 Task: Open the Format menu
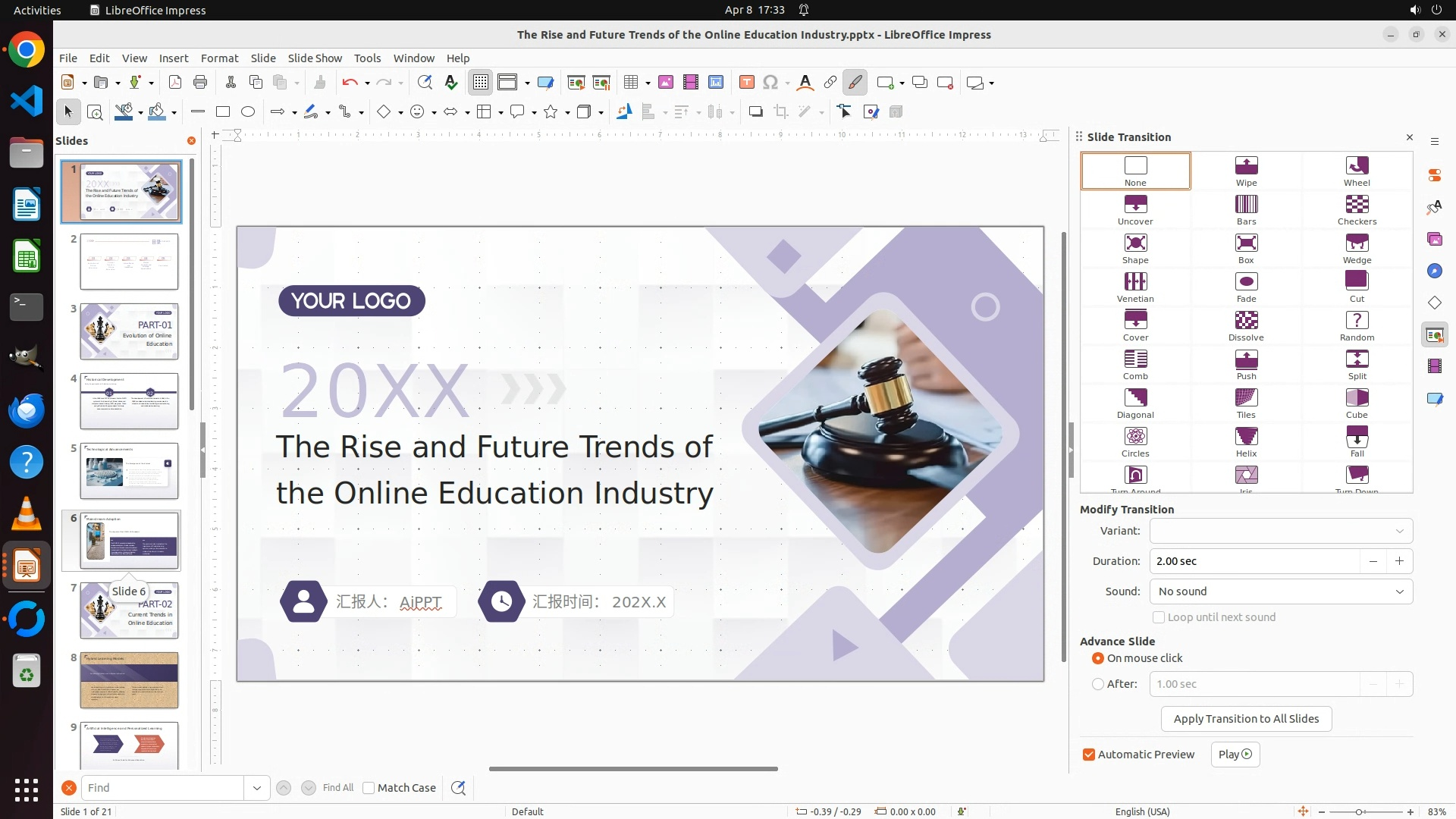[x=219, y=58]
